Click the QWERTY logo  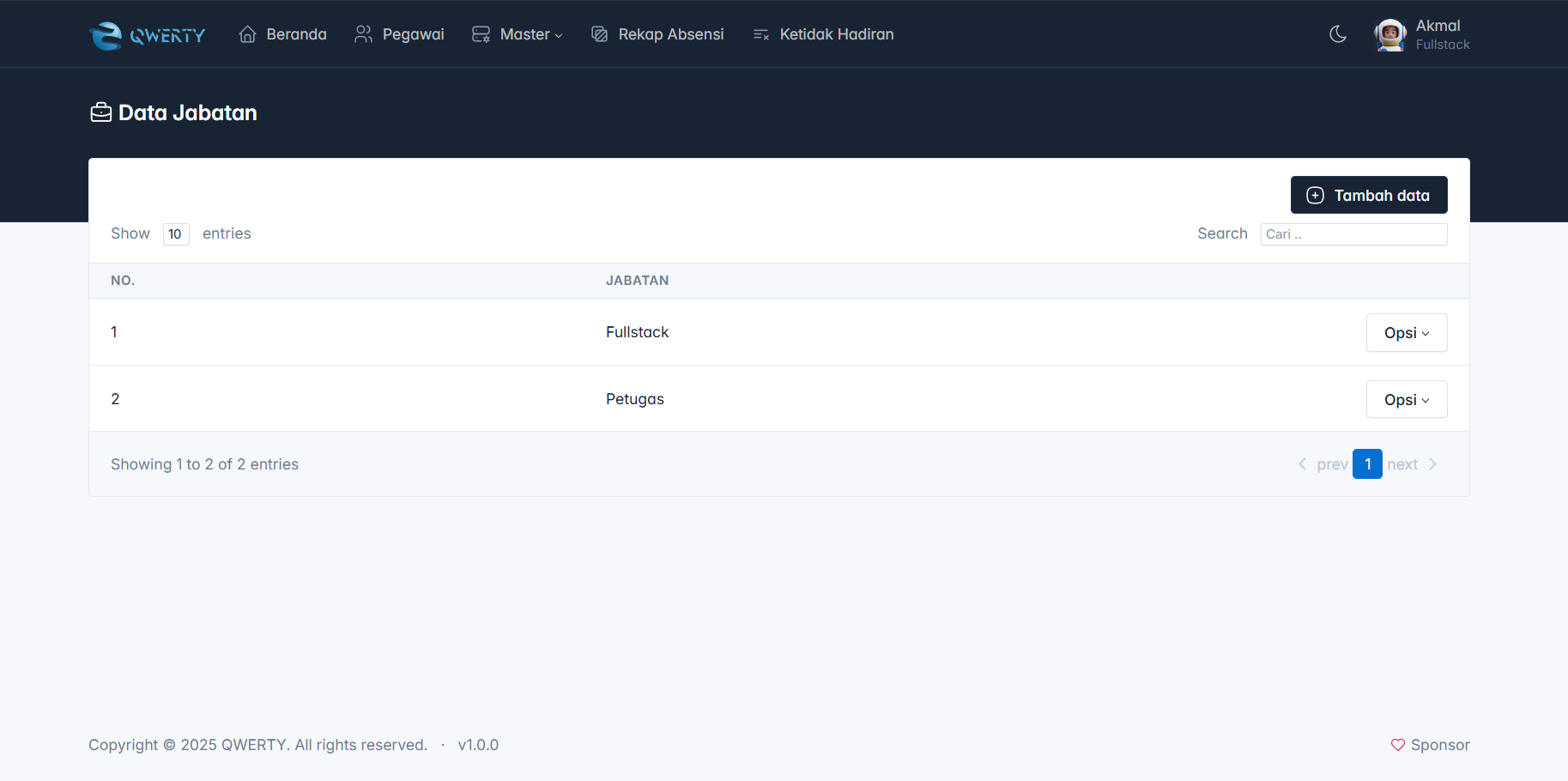(x=148, y=35)
